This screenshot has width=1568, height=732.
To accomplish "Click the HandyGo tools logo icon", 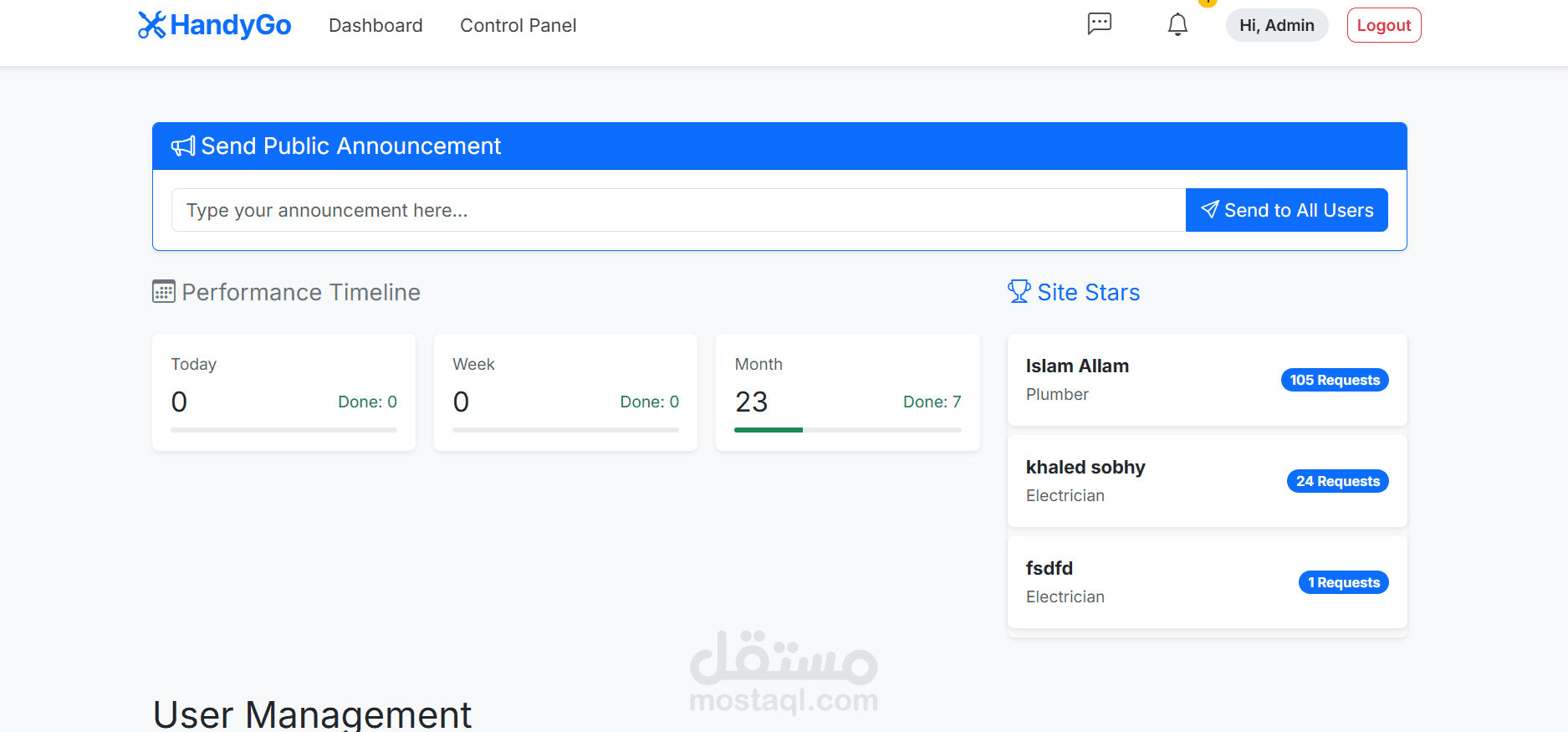I will [x=151, y=25].
